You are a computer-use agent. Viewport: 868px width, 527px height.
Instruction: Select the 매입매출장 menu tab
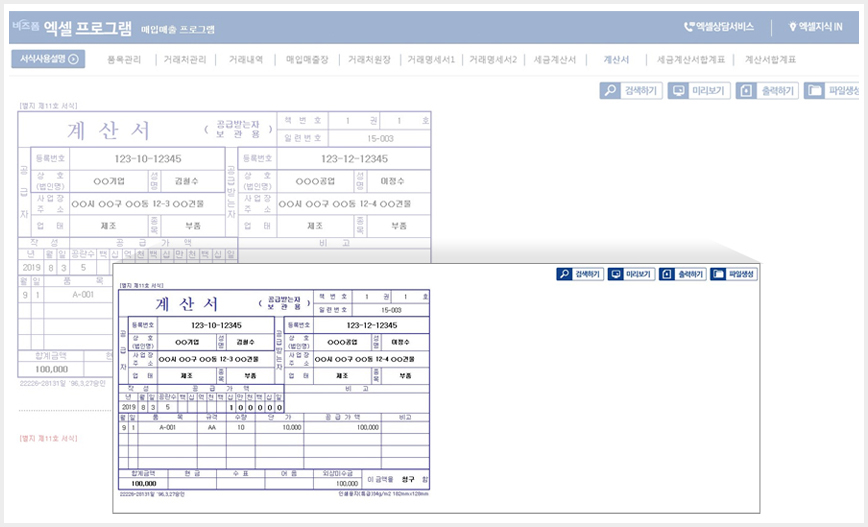pyautogui.click(x=307, y=59)
